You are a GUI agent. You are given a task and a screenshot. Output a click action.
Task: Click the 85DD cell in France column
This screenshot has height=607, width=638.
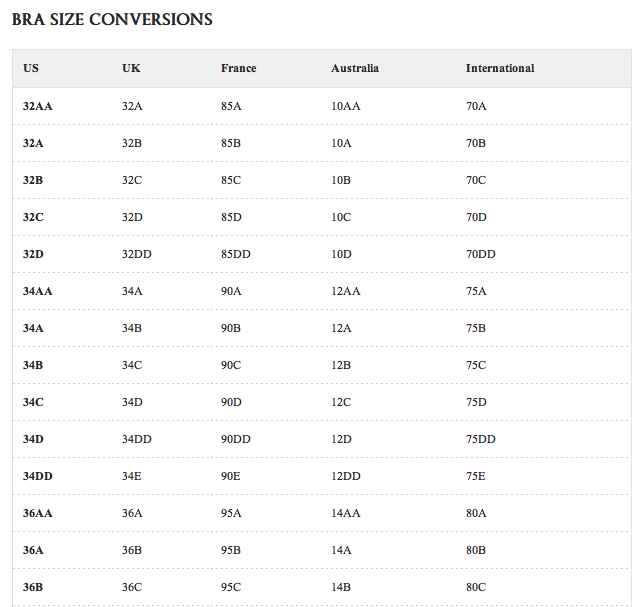coord(236,254)
